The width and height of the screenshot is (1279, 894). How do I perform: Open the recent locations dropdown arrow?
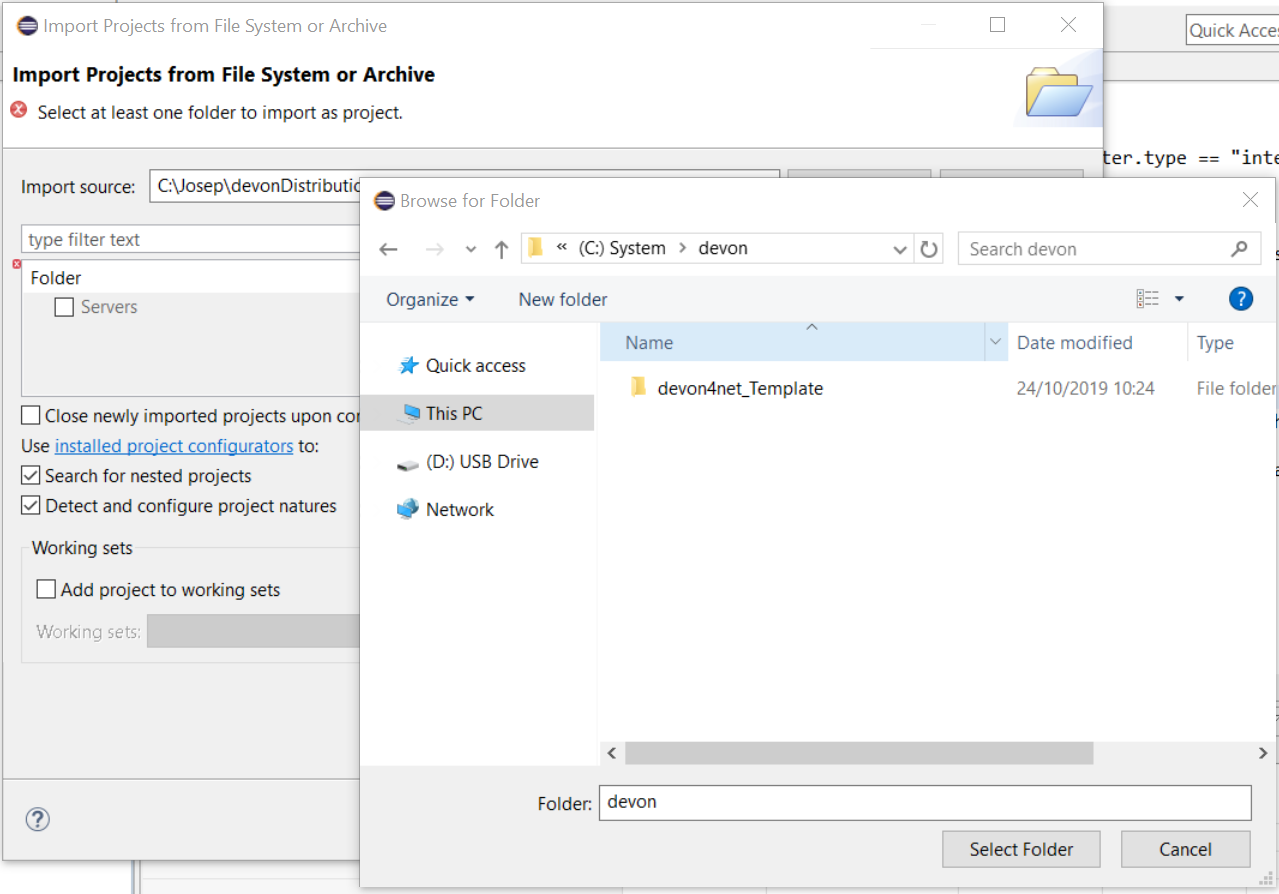pos(471,250)
